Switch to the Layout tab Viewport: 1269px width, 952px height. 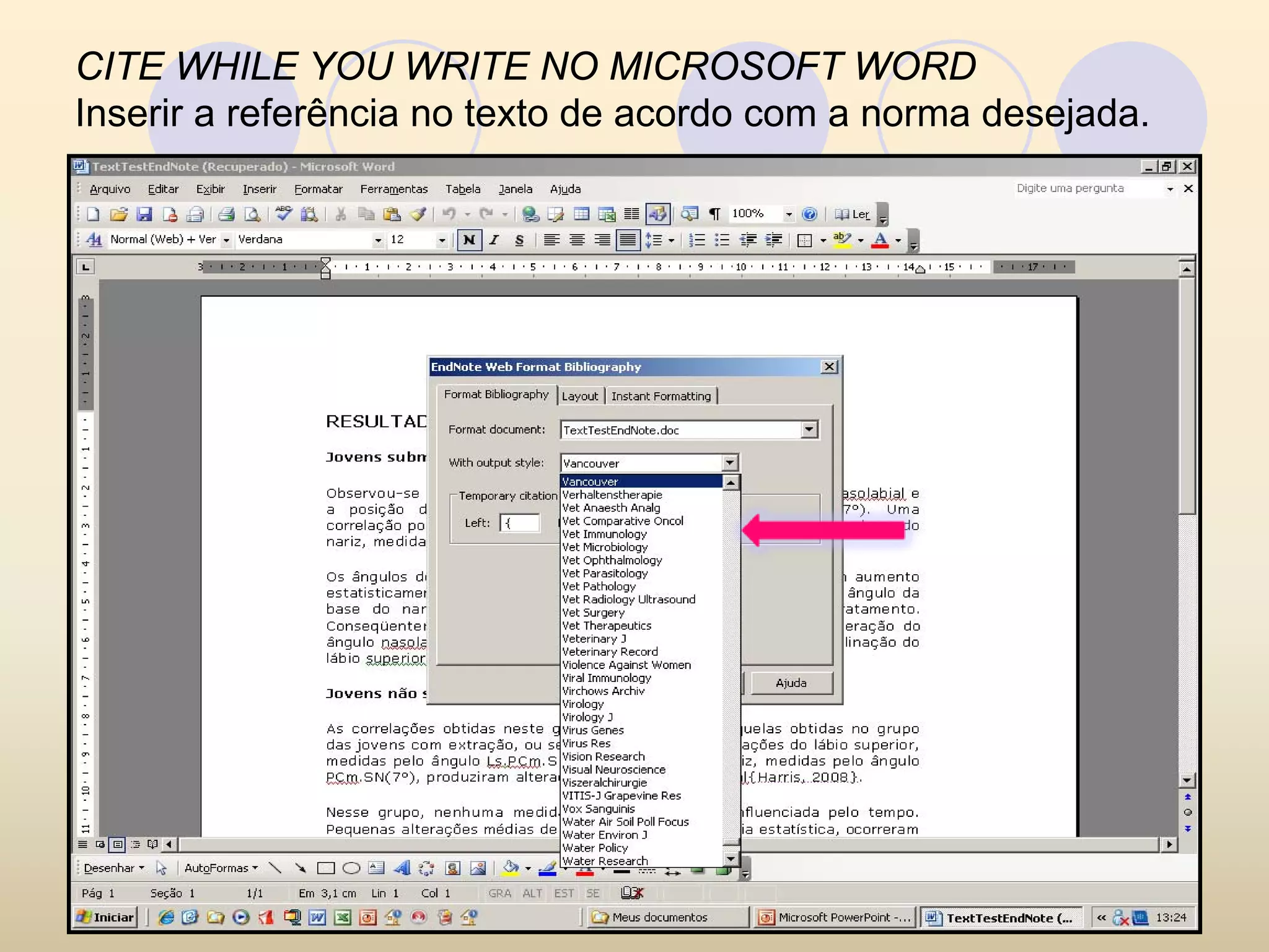pos(580,396)
